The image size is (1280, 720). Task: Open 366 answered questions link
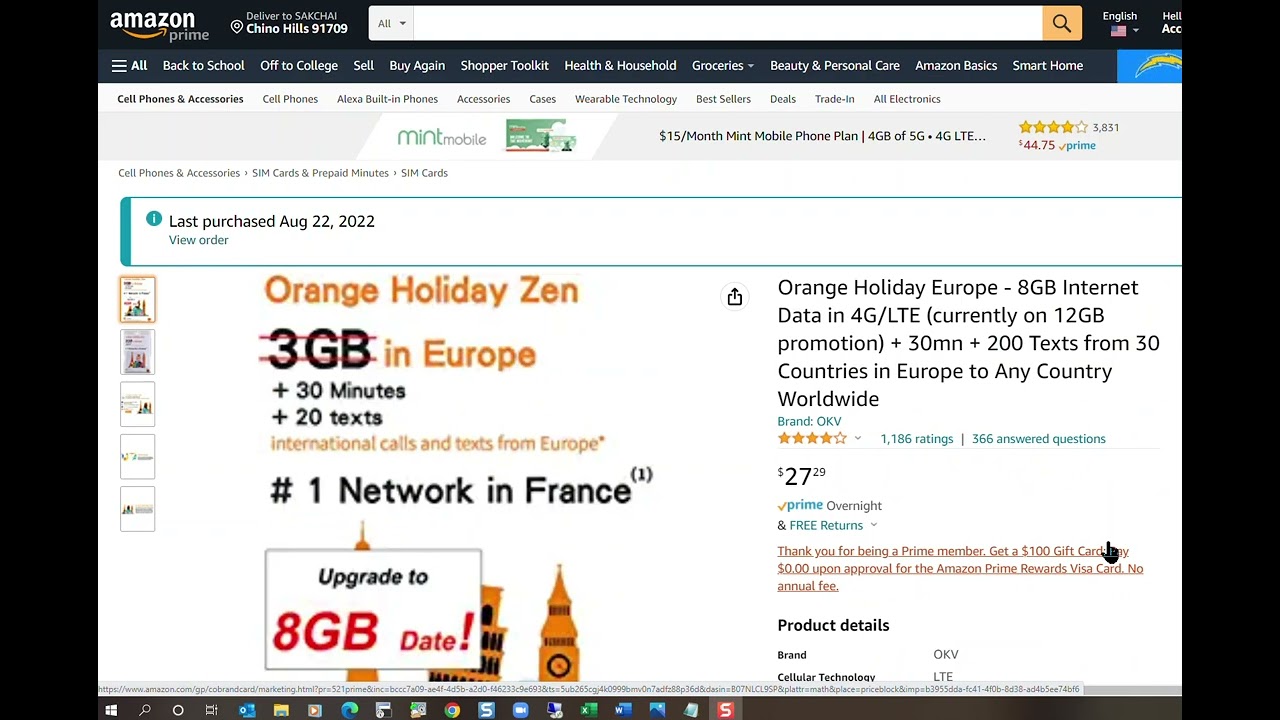click(x=1038, y=439)
